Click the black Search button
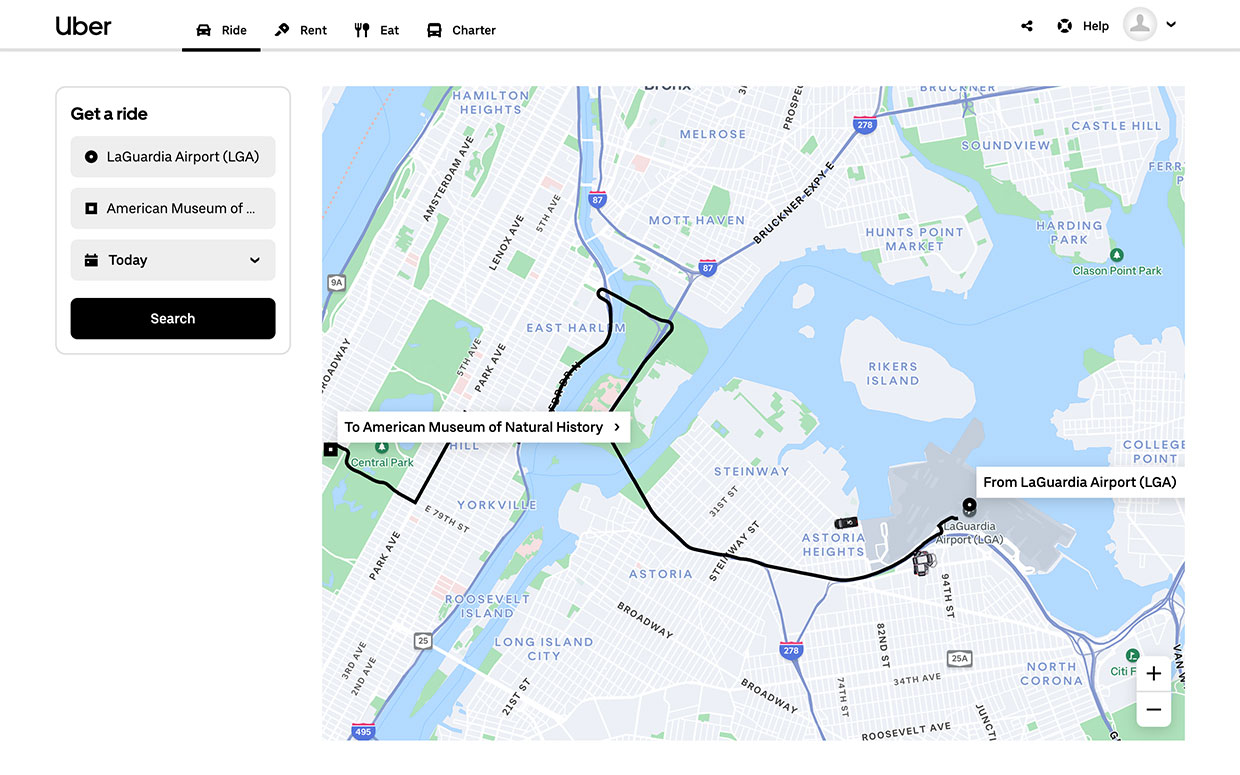 tap(173, 319)
